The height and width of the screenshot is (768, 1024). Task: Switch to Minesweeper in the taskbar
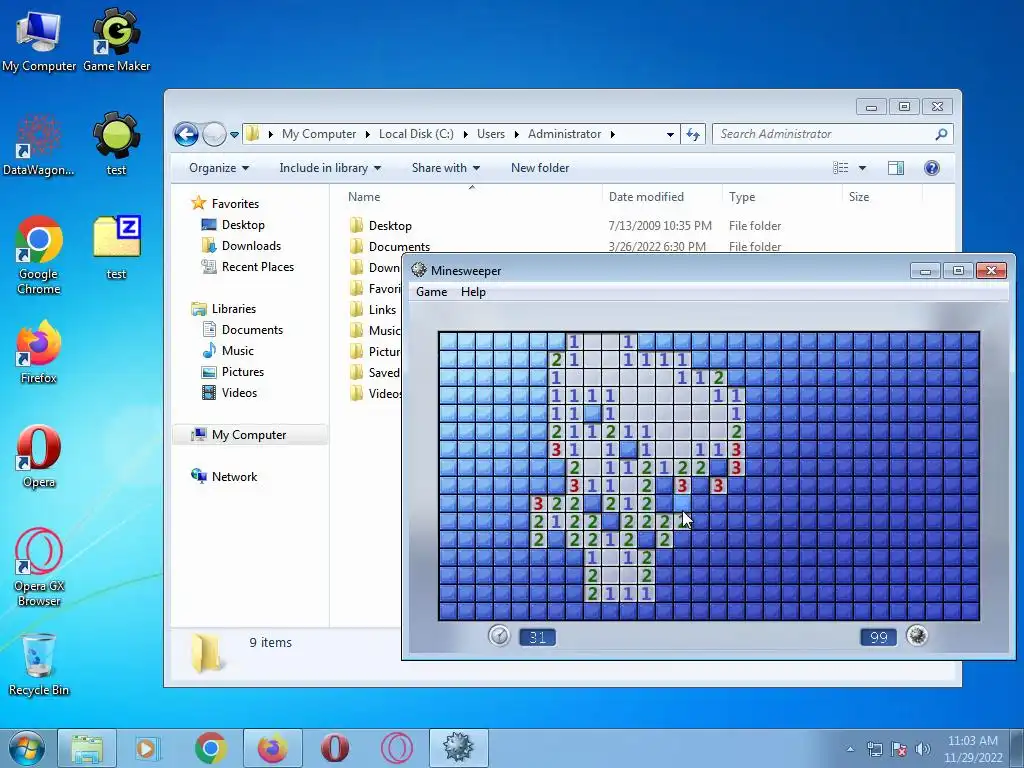tap(458, 748)
